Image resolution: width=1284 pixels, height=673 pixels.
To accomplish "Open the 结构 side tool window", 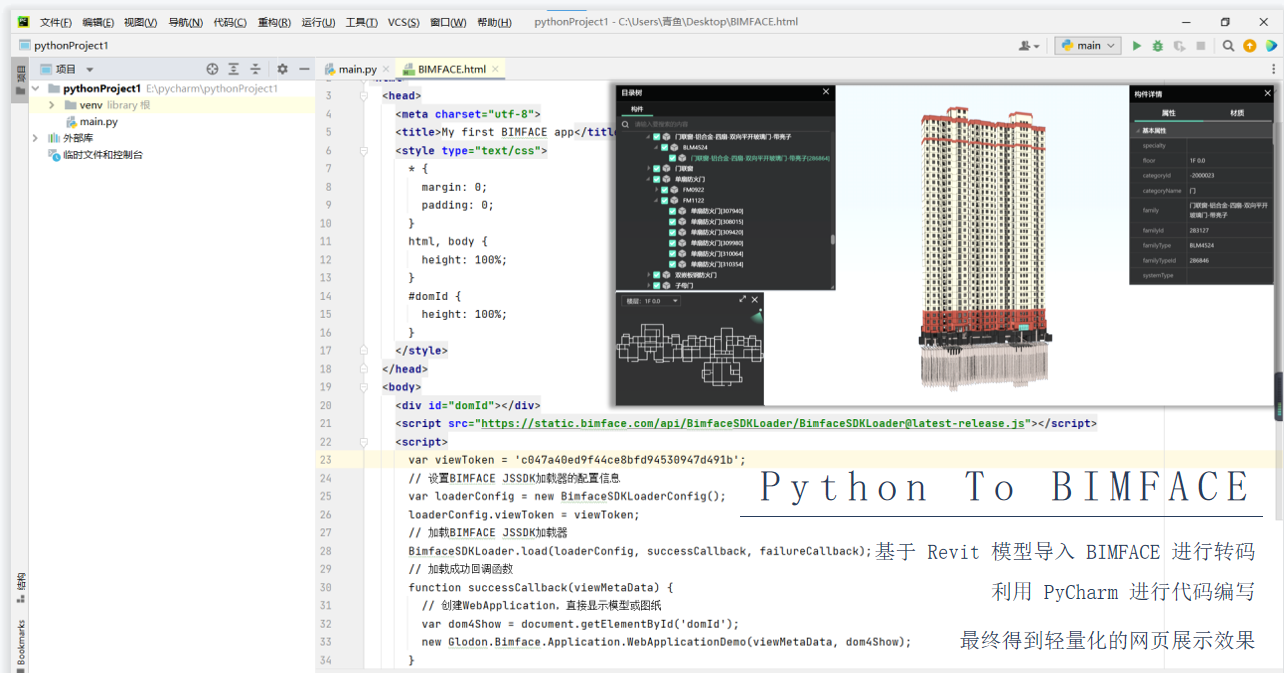I will pos(21,587).
